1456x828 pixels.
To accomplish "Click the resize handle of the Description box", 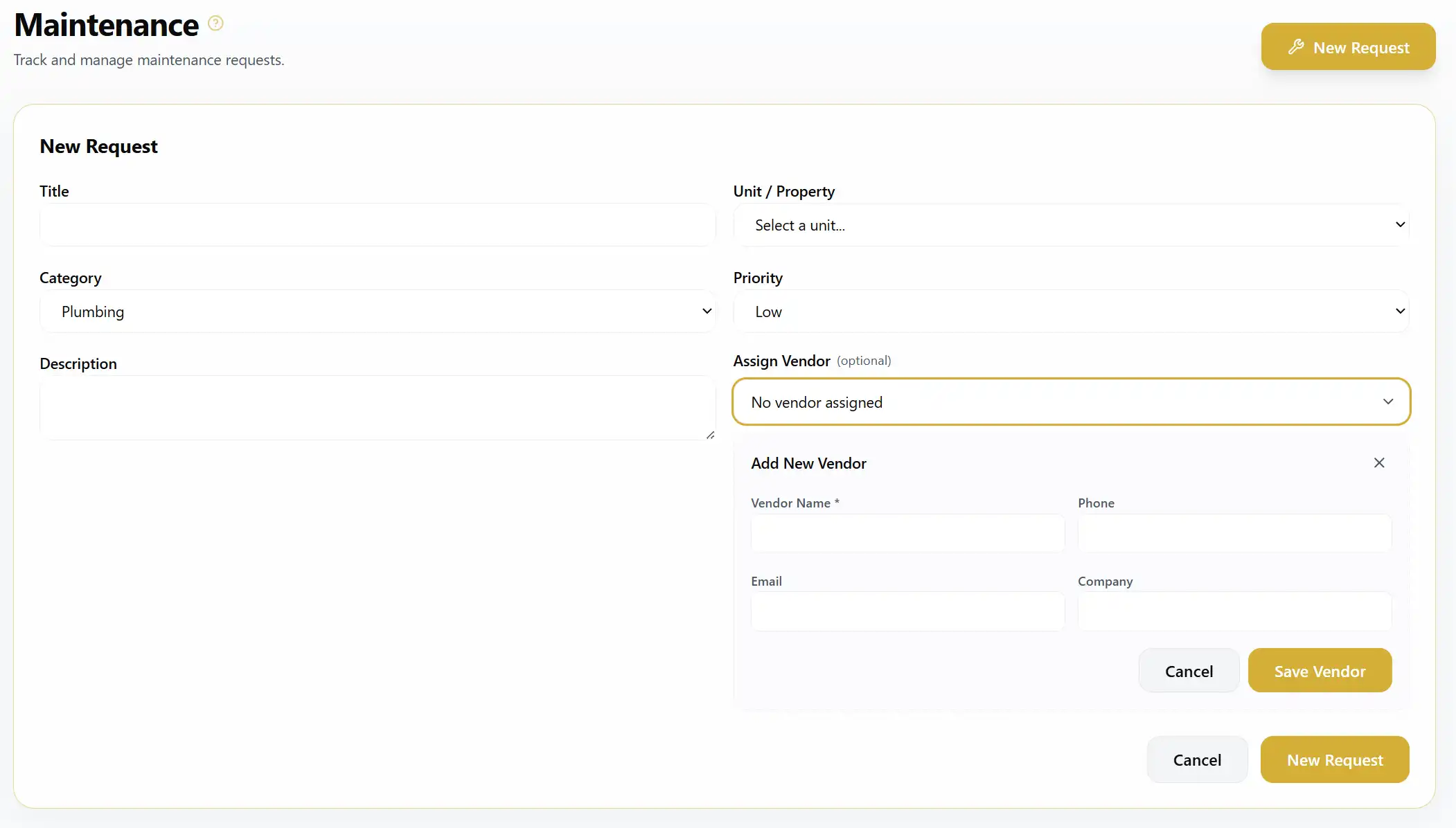I will 711,435.
